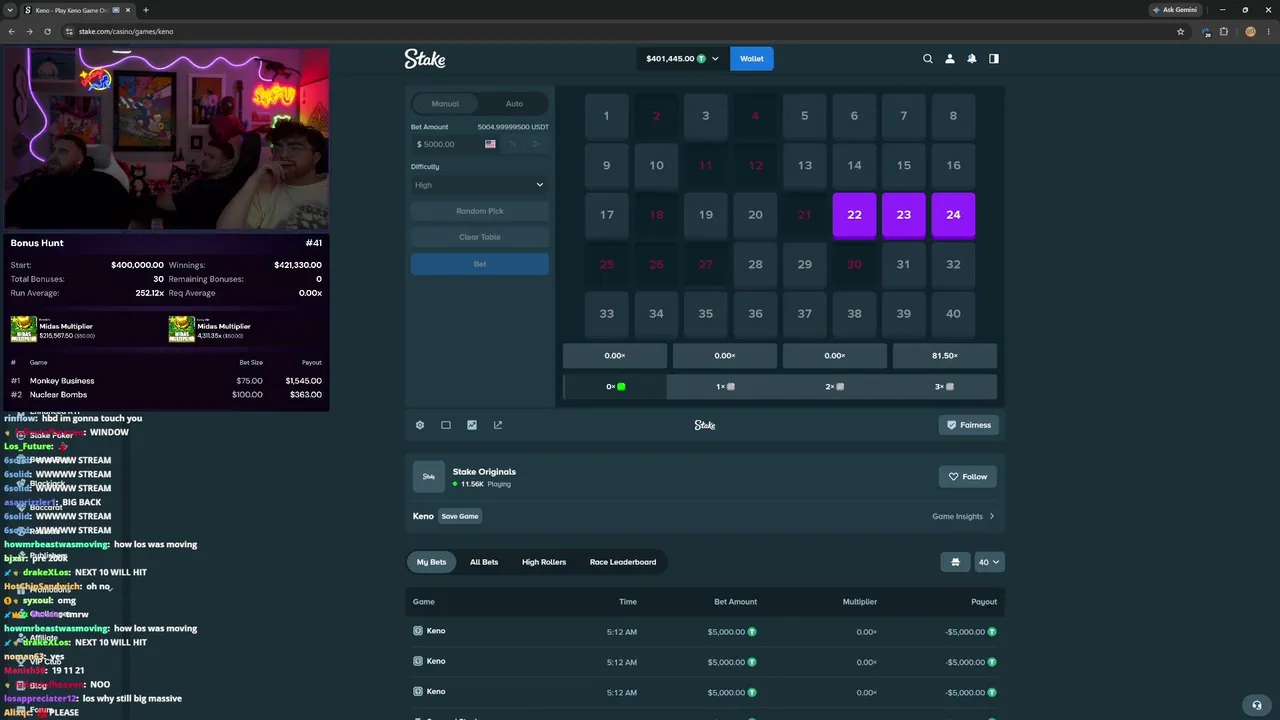The width and height of the screenshot is (1280, 720).
Task: Click the Monkey Business bonus hunt row
Action: click(x=166, y=381)
